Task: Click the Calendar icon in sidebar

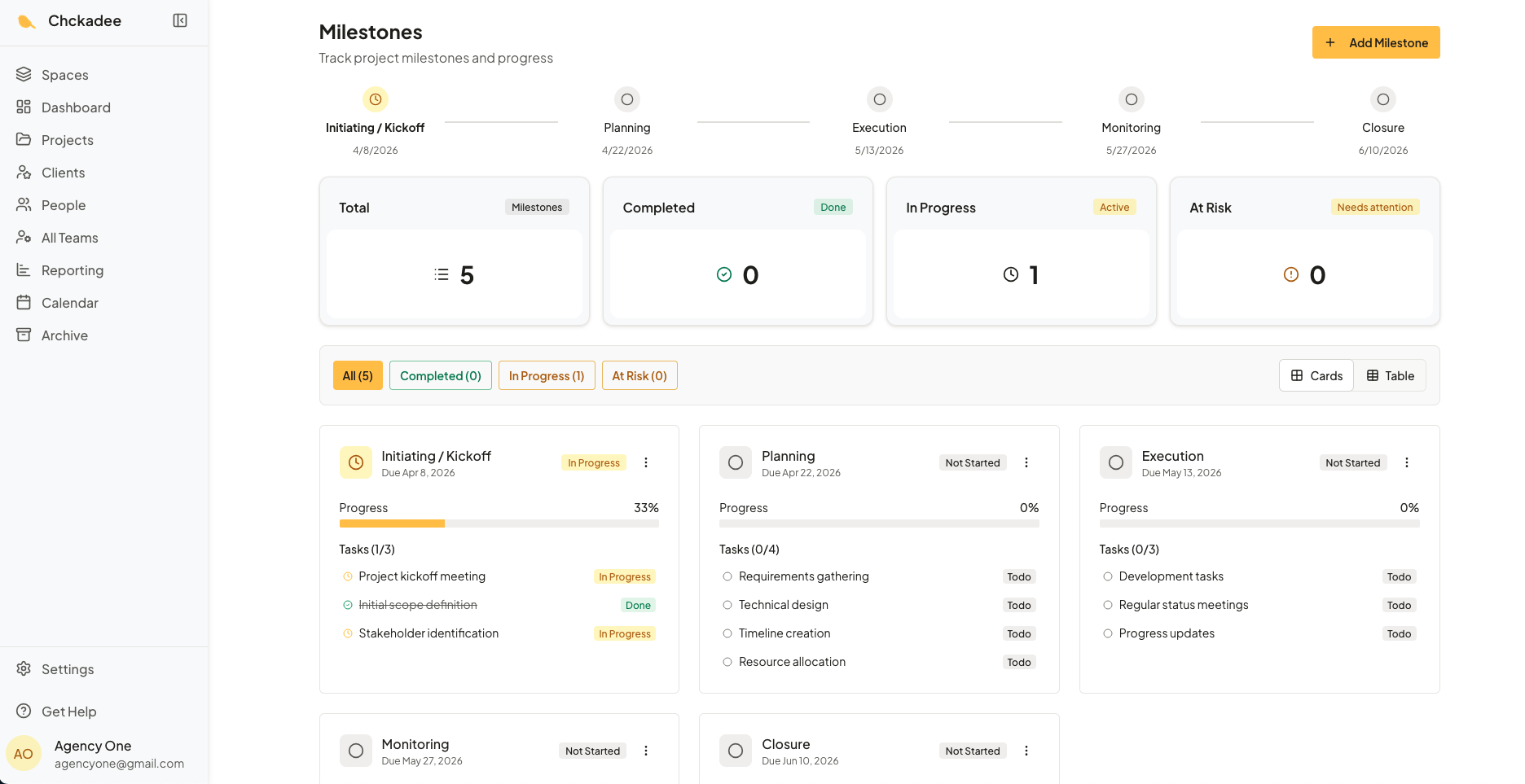Action: pyautogui.click(x=24, y=302)
